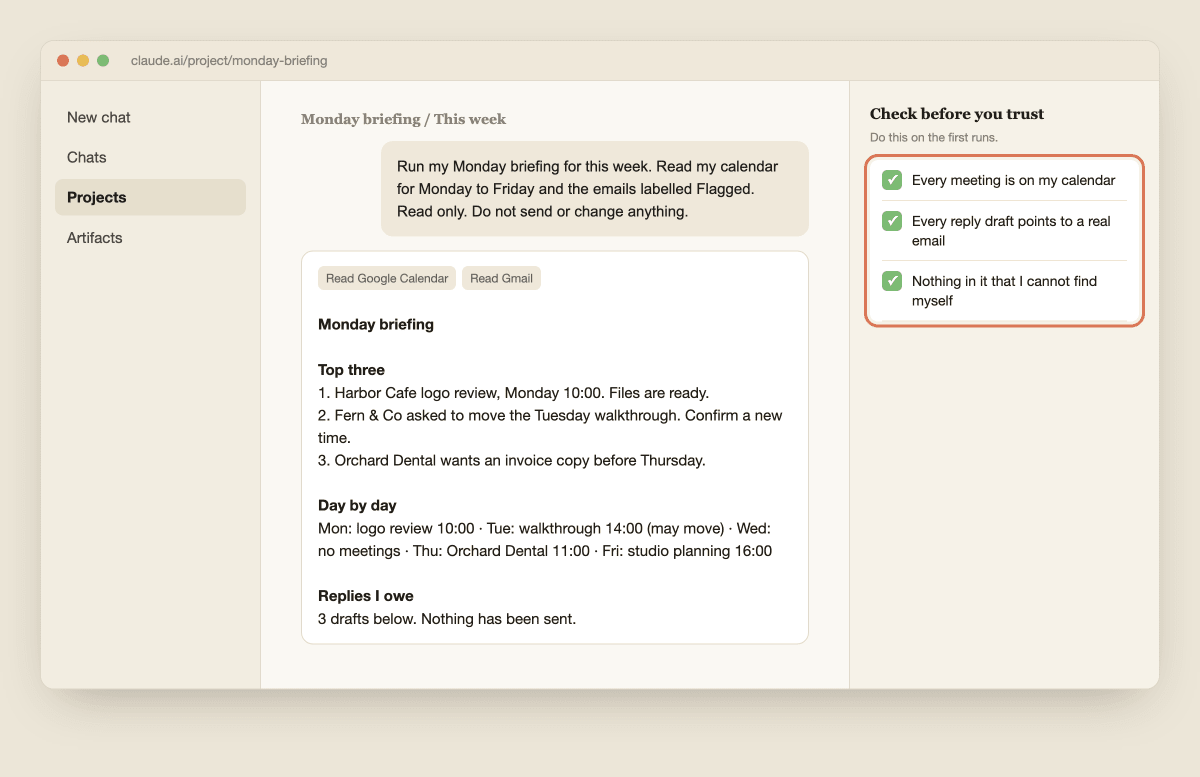
Task: Click the red close window button
Action: tap(63, 61)
